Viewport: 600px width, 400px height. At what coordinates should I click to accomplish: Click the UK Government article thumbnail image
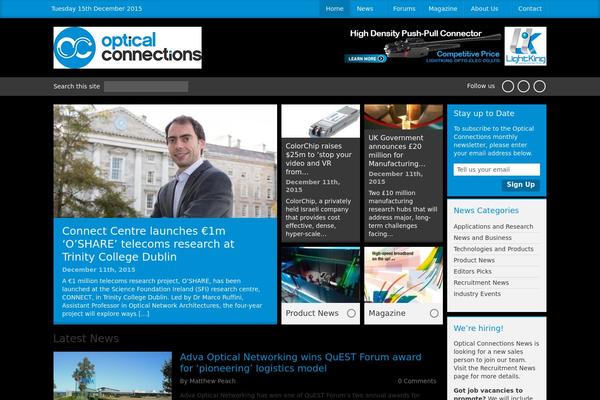point(403,117)
